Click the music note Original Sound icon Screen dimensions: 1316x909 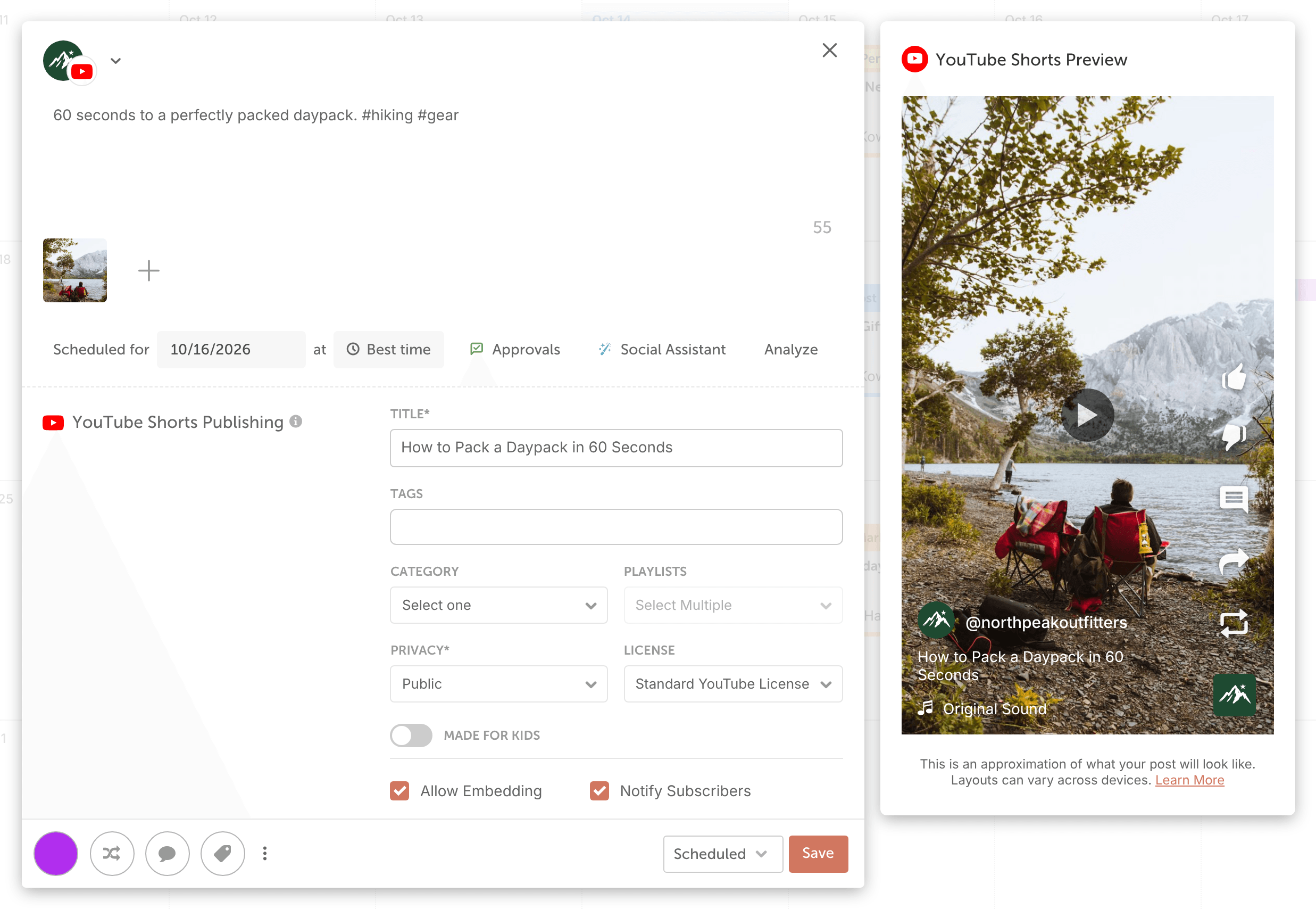(926, 707)
